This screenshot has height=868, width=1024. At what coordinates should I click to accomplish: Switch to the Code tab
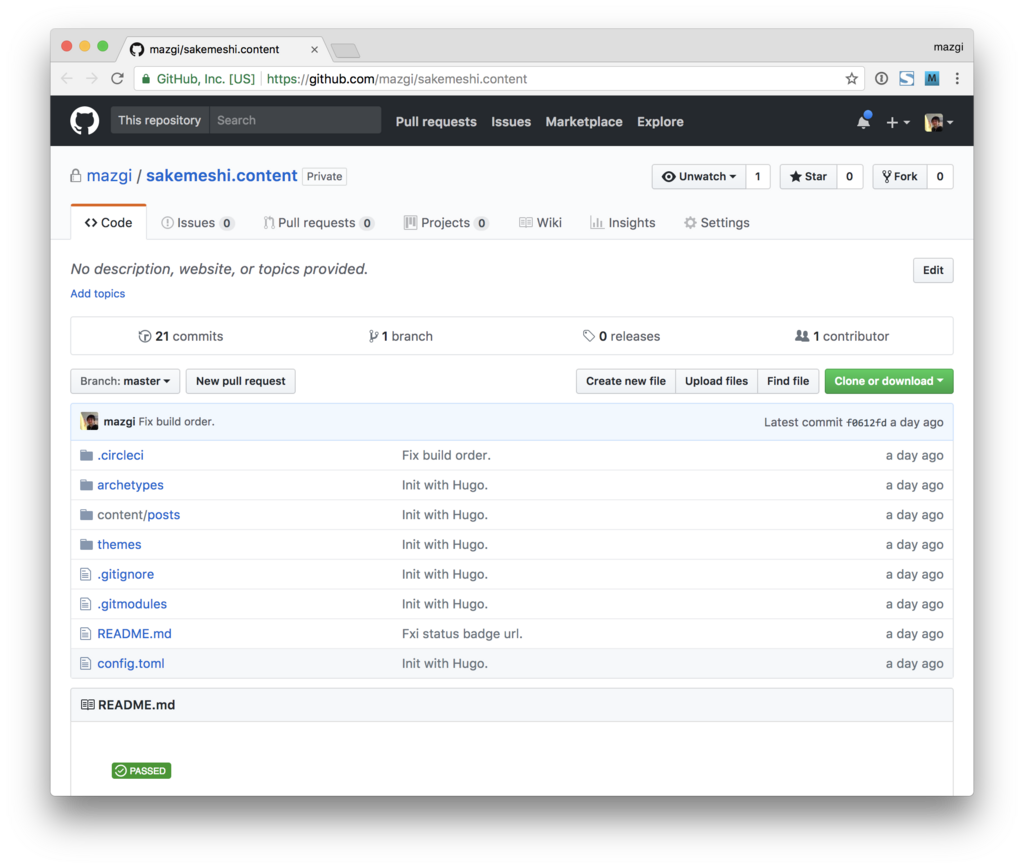pyautogui.click(x=108, y=223)
